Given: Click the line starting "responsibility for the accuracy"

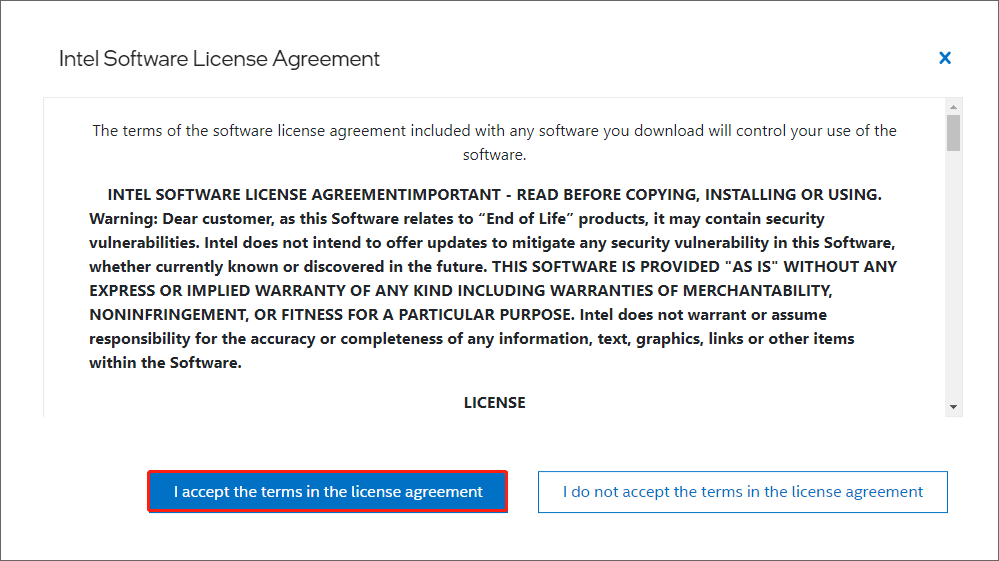Looking at the screenshot, I should click(x=300, y=338).
